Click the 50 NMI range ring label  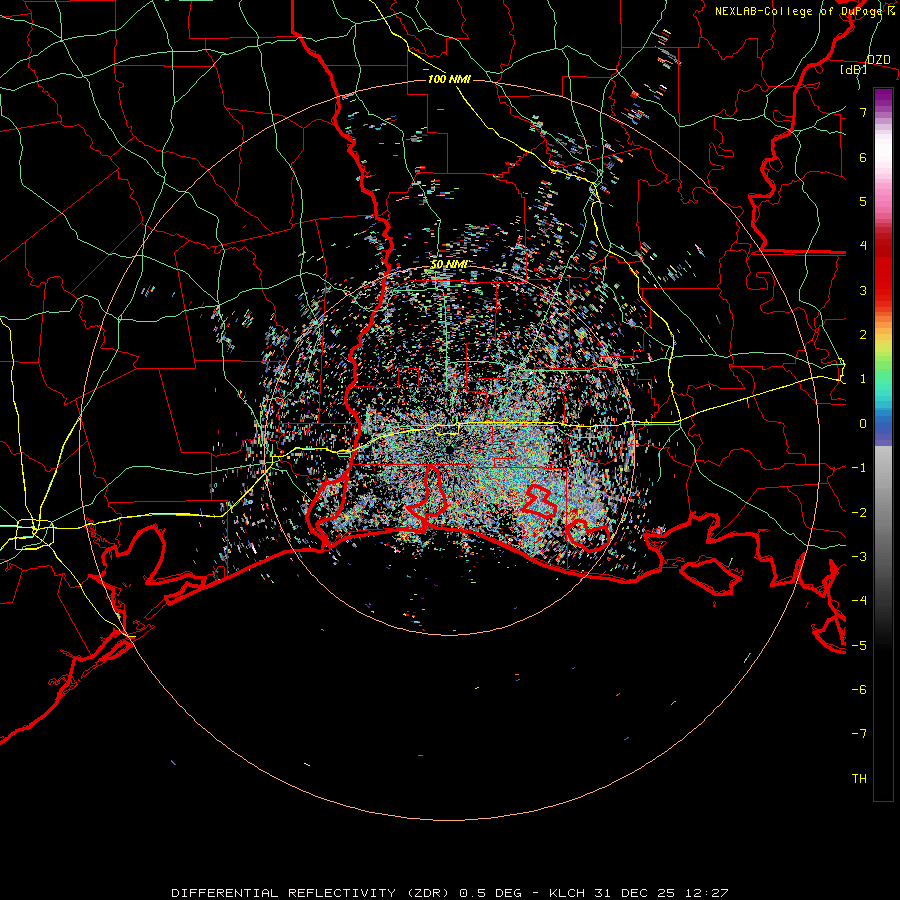point(448,264)
